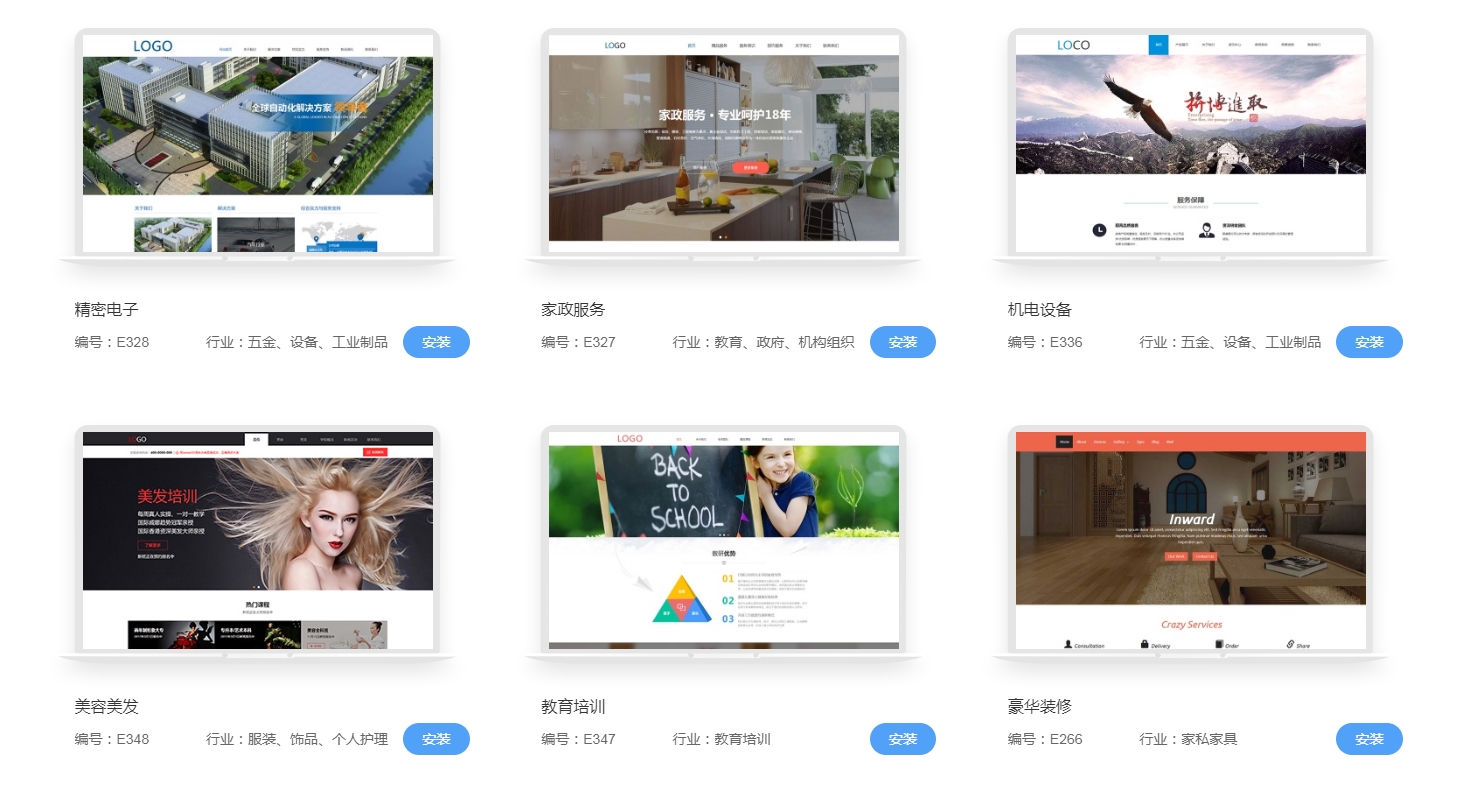The height and width of the screenshot is (804, 1464).
Task: Click the 精密电子 template title
Action: (x=106, y=310)
